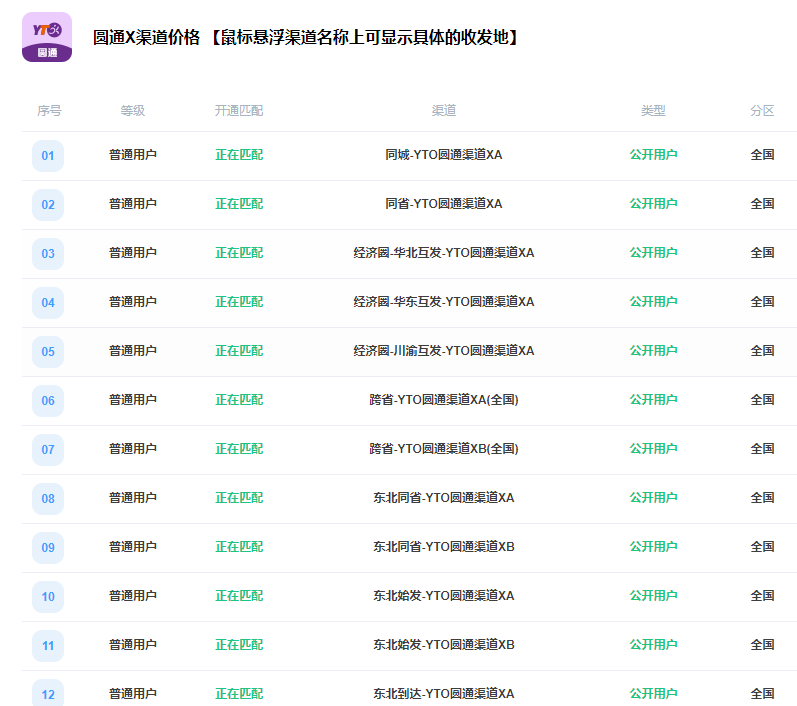Open channel 跨省-YTO圆通渠道XB(全国)
Screen dimensions: 797x706
(444, 449)
